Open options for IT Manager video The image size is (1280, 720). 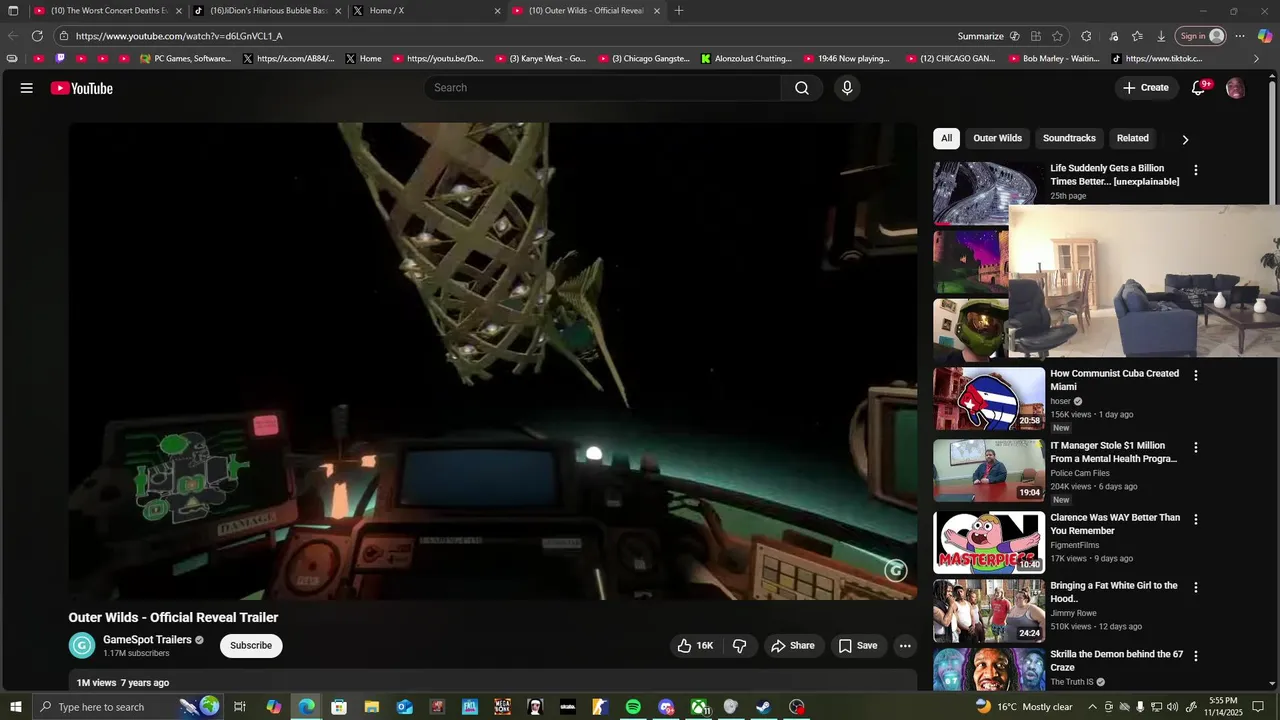(1195, 447)
